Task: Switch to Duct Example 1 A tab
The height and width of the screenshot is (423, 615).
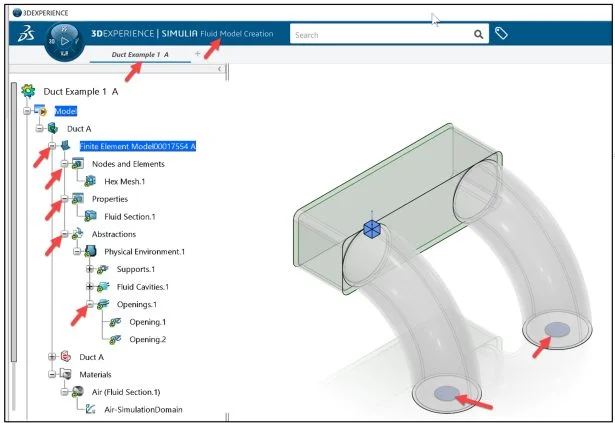Action: pos(140,55)
